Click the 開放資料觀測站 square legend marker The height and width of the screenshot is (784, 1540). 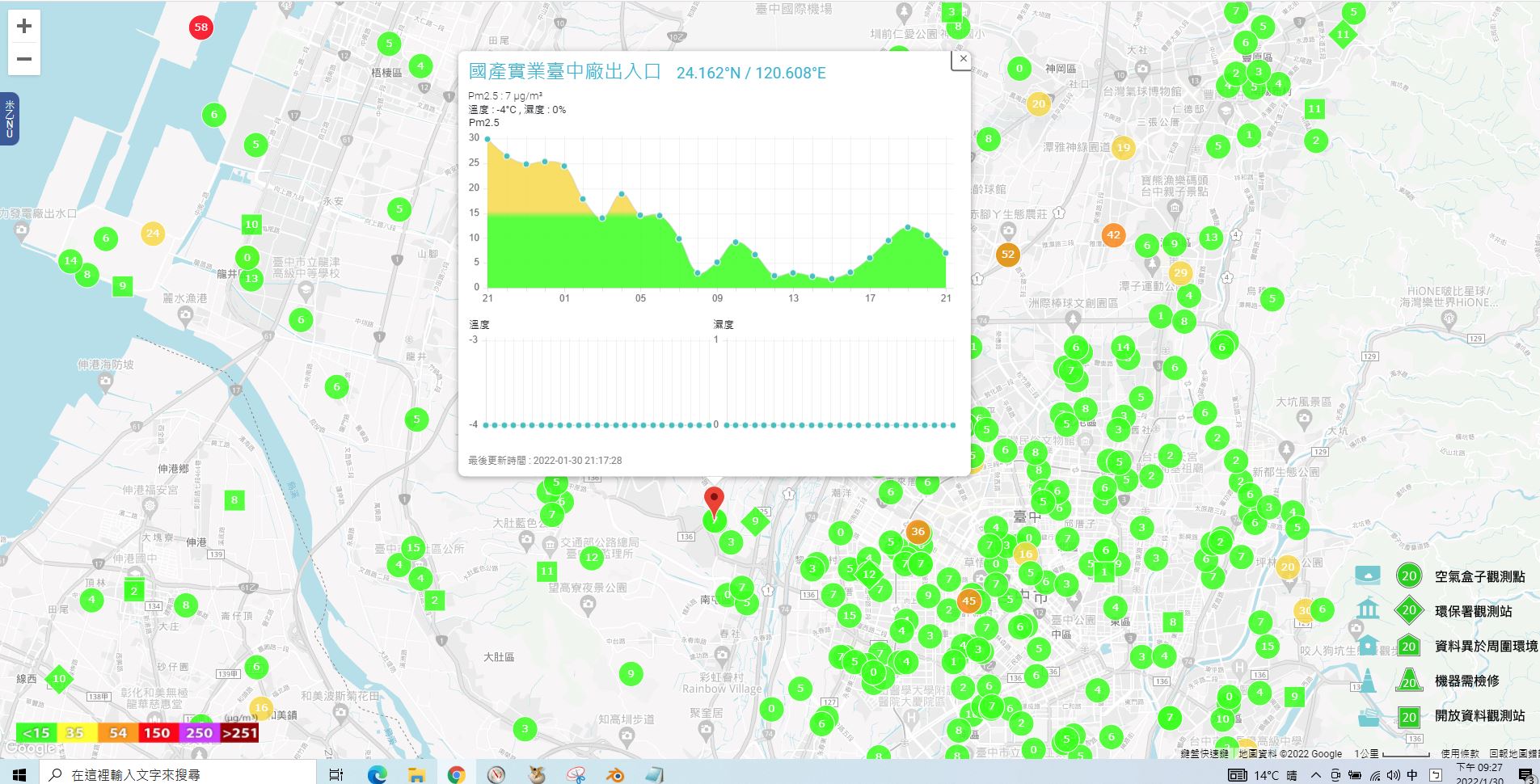pos(1409,716)
